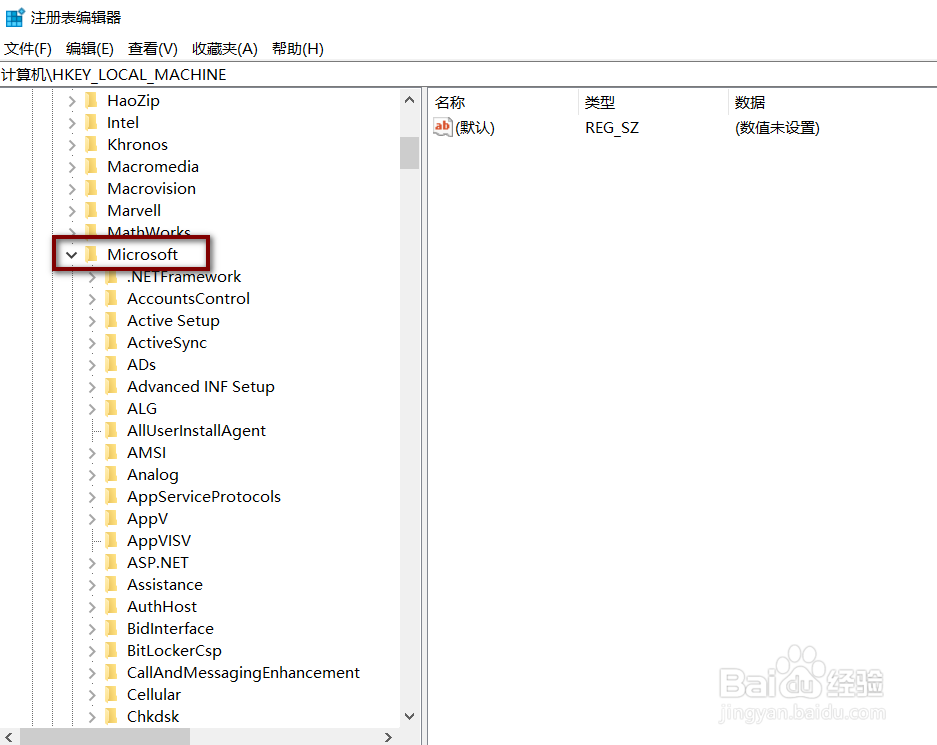
Task: Click the ab string value icon for (默认)
Action: pyautogui.click(x=443, y=127)
